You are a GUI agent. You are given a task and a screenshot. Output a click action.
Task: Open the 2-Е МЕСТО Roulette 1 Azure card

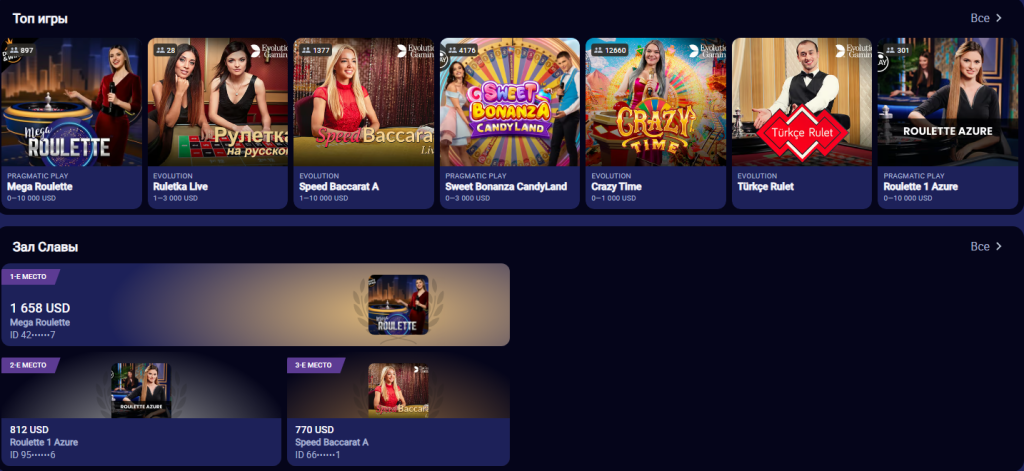coord(141,412)
